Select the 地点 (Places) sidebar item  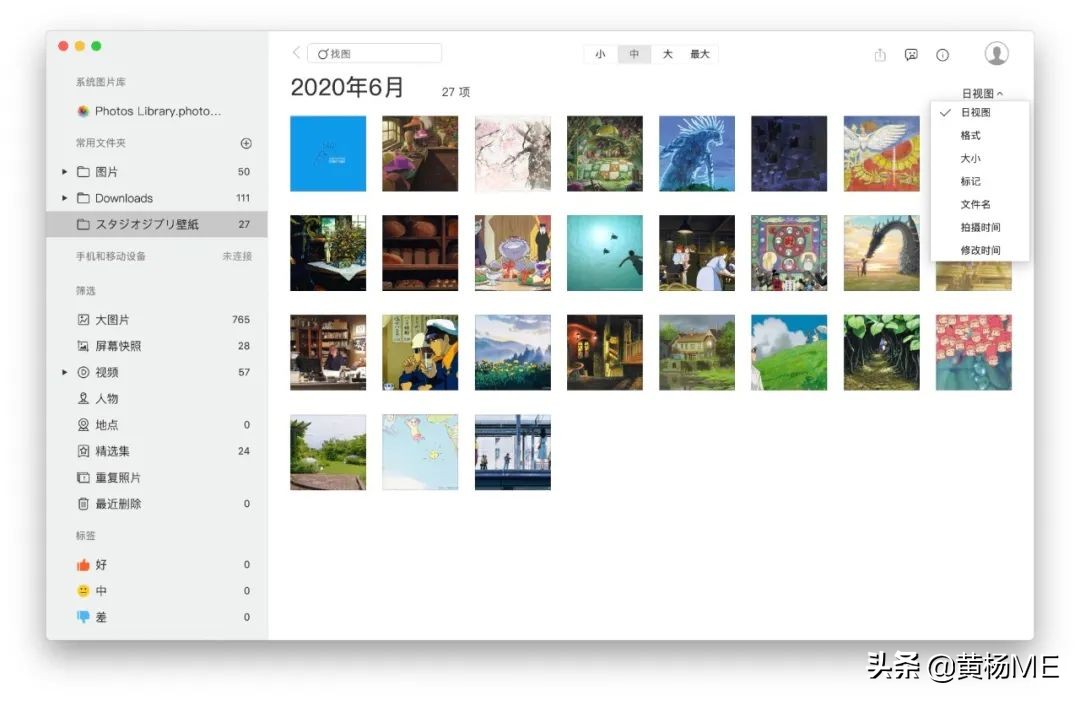point(100,424)
